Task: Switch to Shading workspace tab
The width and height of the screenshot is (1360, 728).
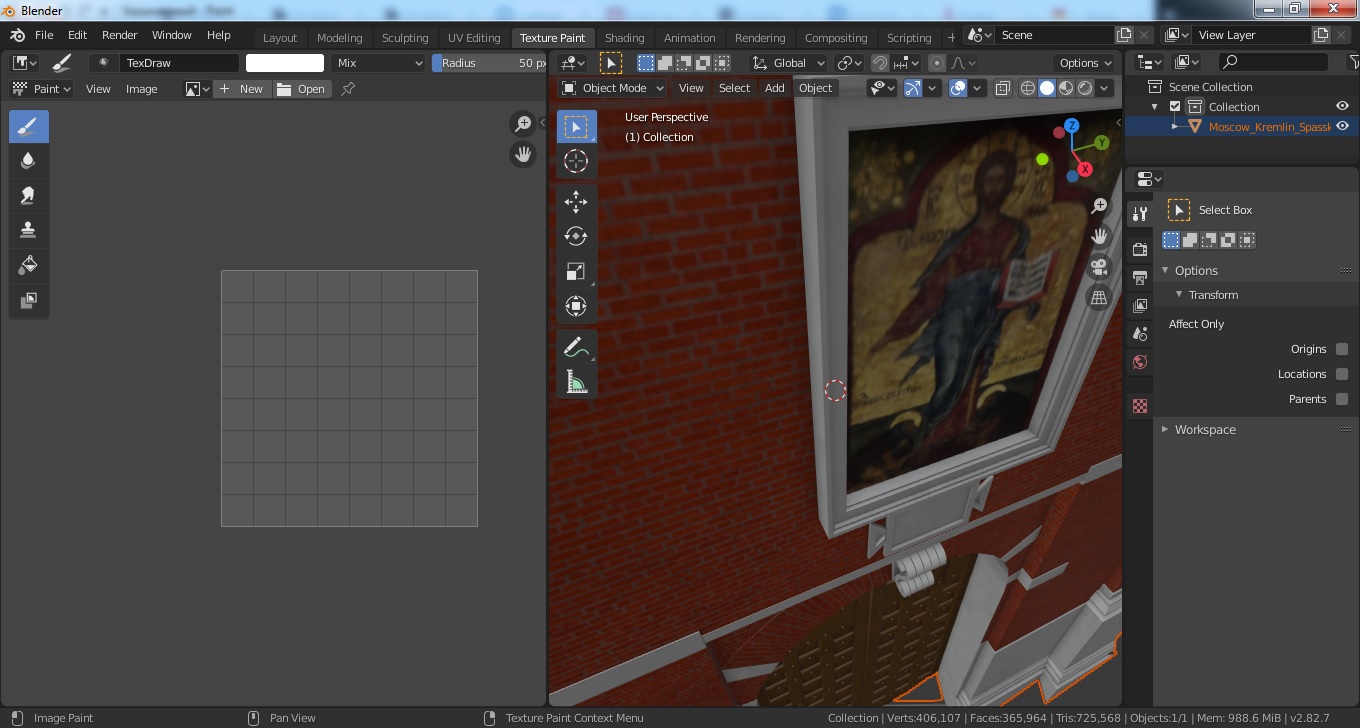Action: pos(624,38)
